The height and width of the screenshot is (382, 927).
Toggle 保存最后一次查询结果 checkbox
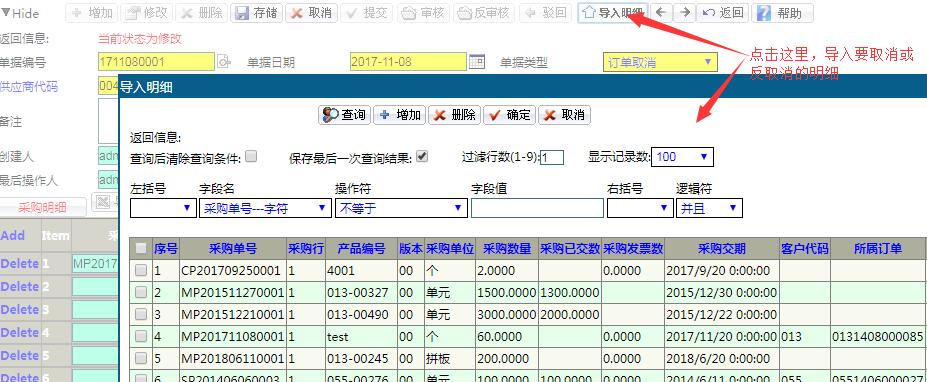(x=422, y=156)
